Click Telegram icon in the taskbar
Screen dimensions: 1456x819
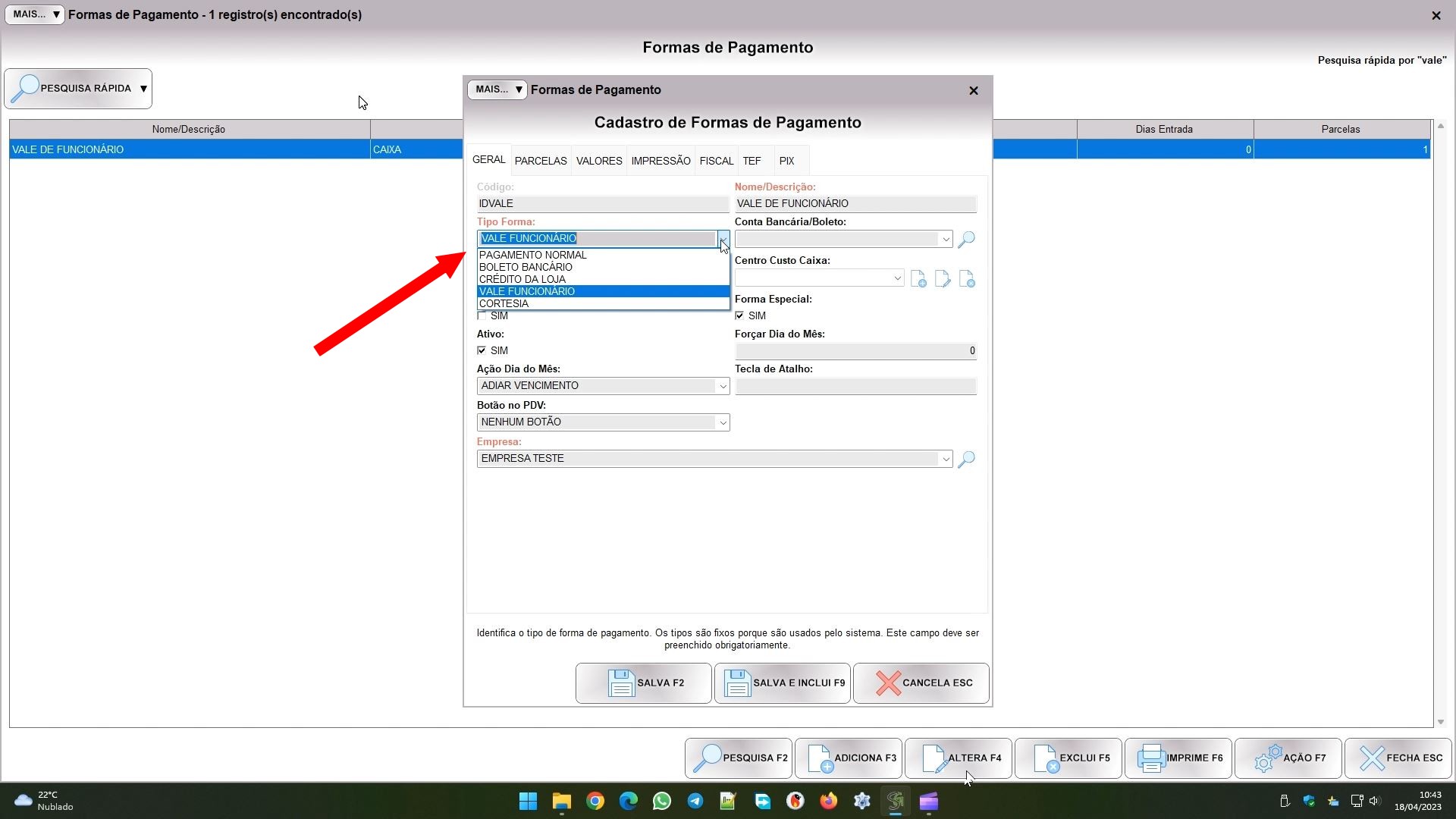coord(695,801)
